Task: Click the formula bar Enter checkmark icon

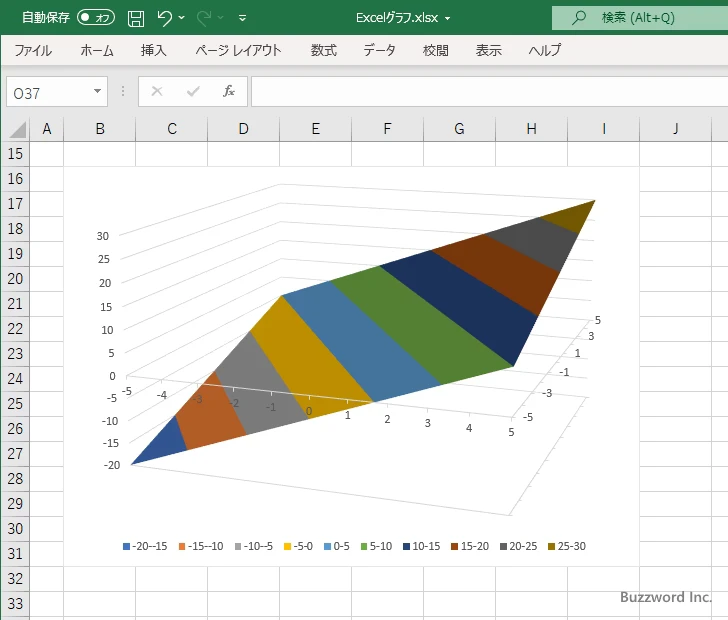Action: (193, 91)
